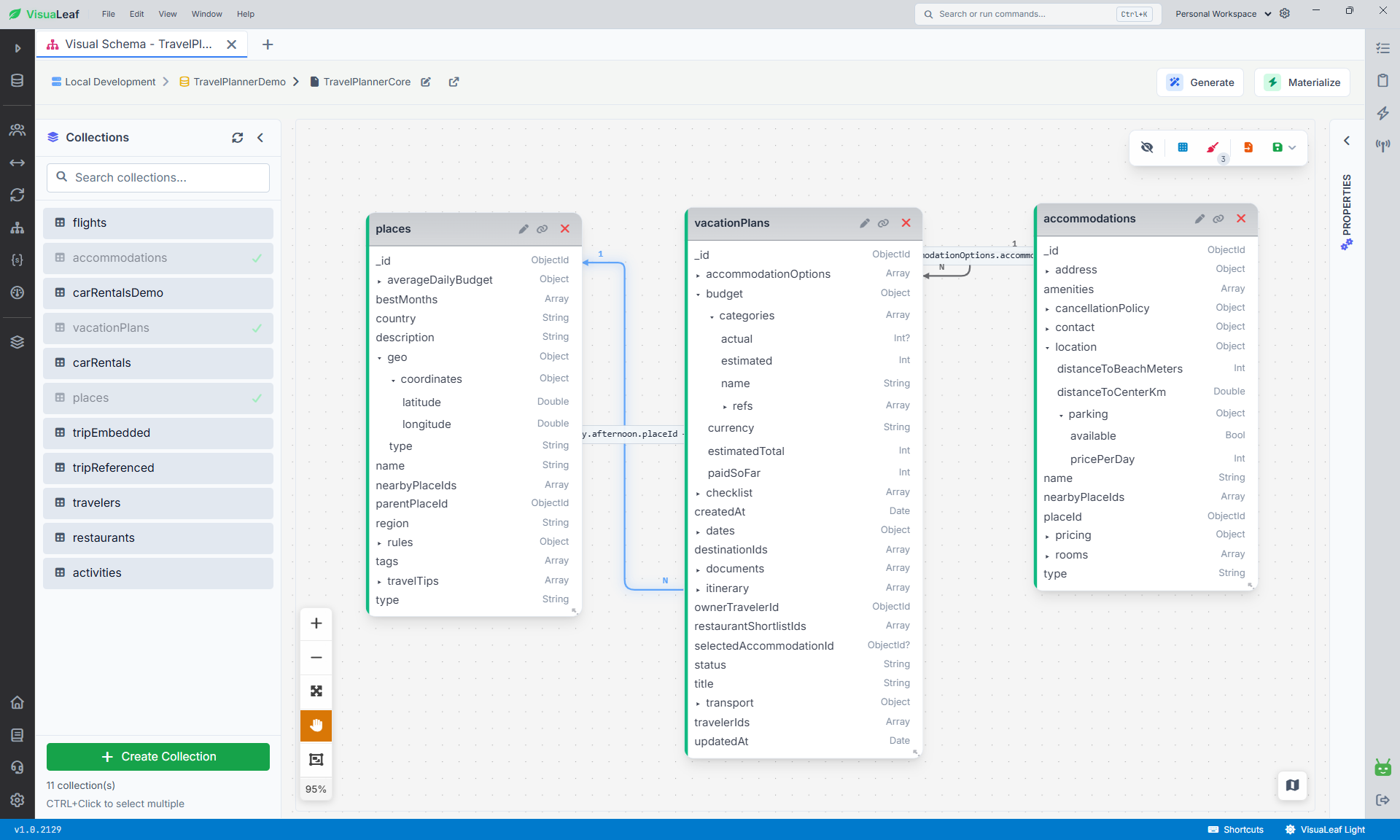Click the Search collections input field
The height and width of the screenshot is (840, 1400).
click(x=158, y=178)
